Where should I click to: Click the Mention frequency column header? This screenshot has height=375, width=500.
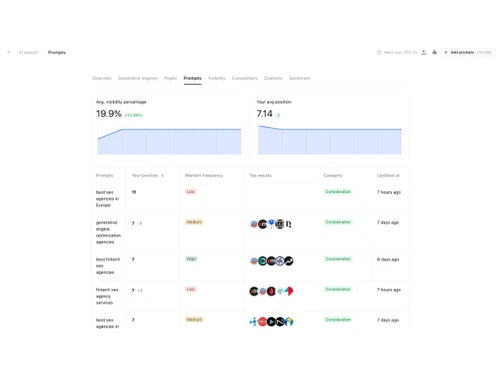[204, 176]
